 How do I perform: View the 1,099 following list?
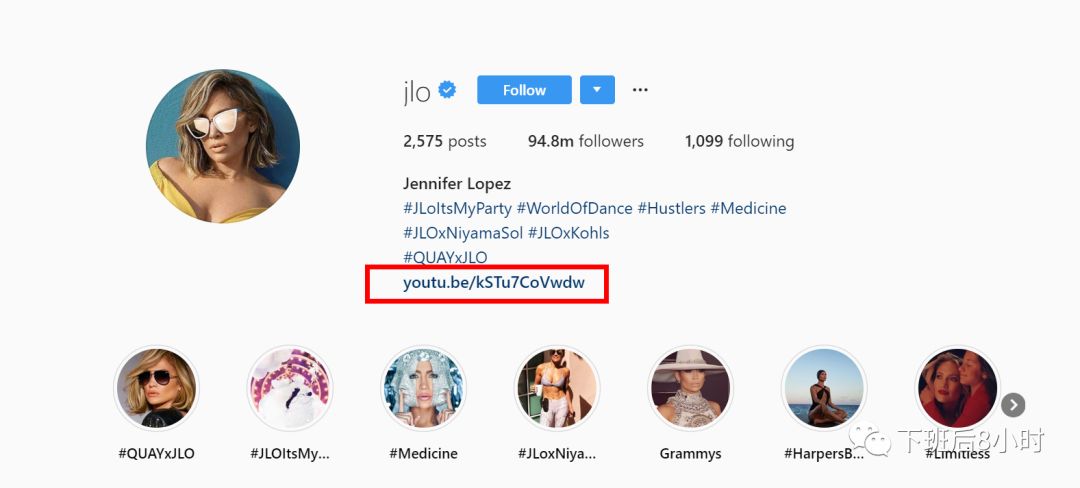tap(739, 142)
